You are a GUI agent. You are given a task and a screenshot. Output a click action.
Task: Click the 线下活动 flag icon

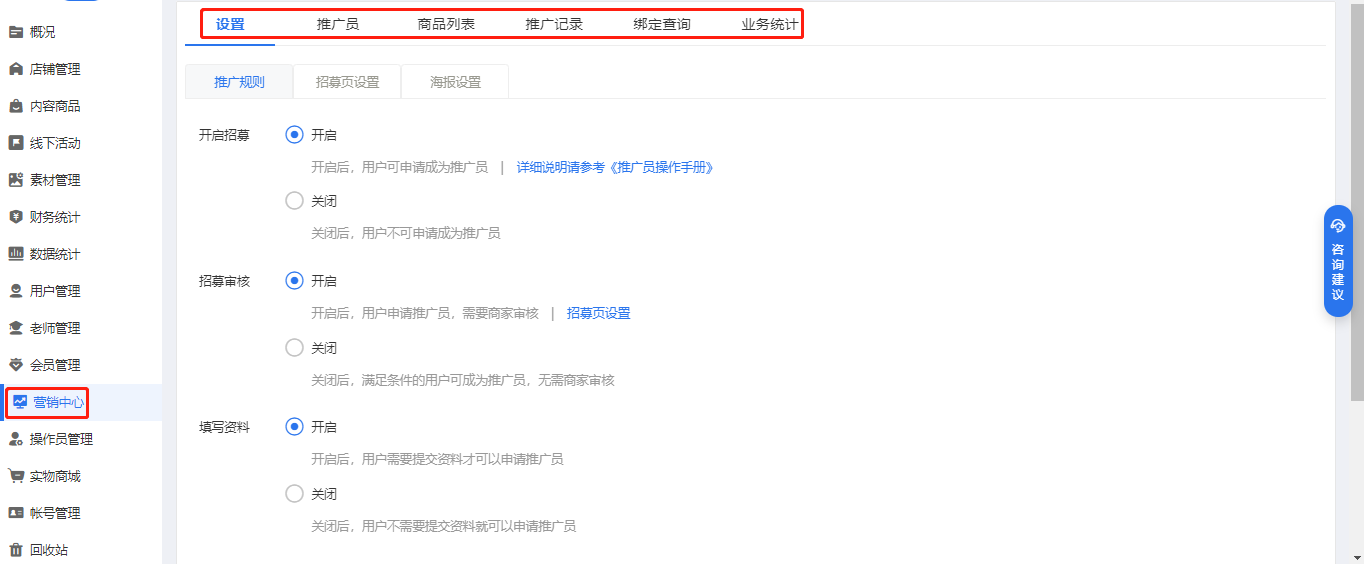click(16, 143)
